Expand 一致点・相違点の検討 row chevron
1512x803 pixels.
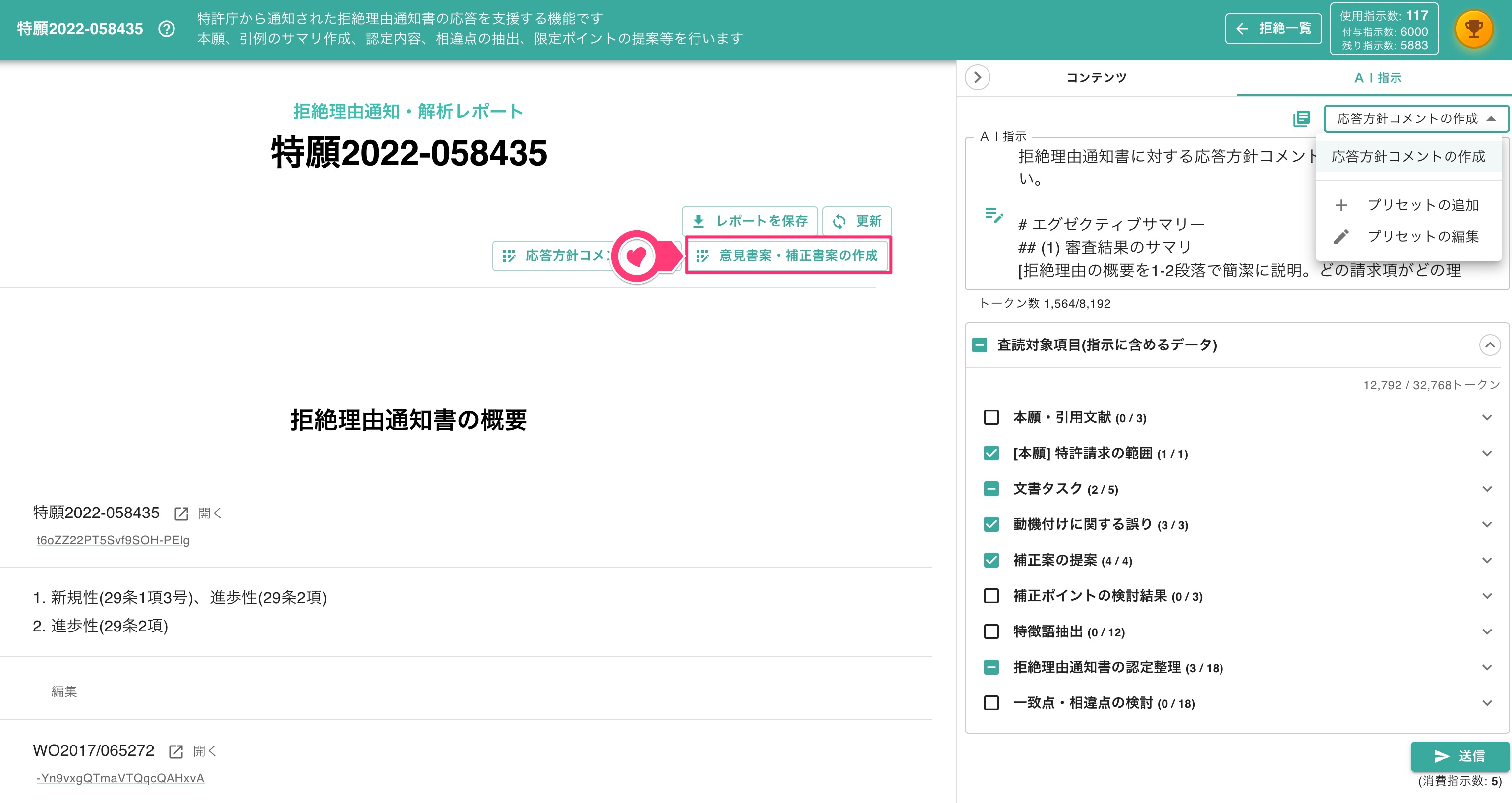click(x=1487, y=703)
